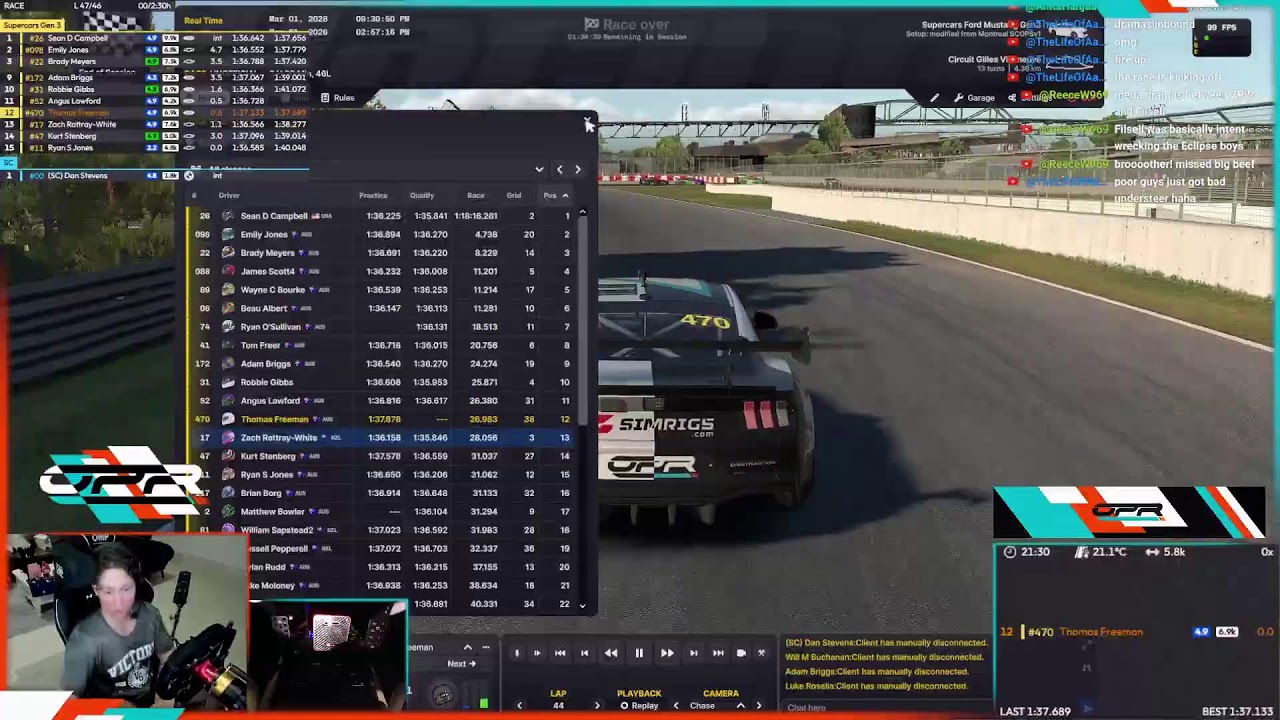The width and height of the screenshot is (1280, 720).
Task: Click the steering wheel icon beside Dan Stevens
Action: click(189, 176)
